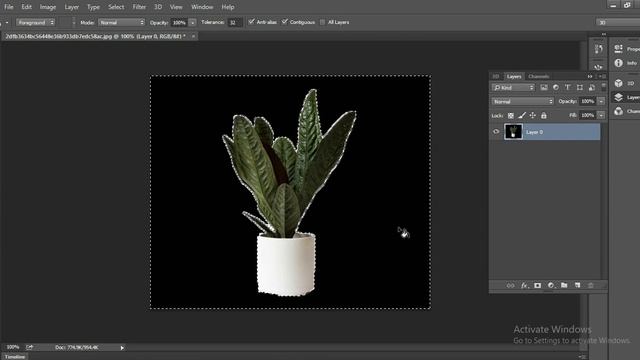
Task: Open the View menu
Action: point(176,7)
